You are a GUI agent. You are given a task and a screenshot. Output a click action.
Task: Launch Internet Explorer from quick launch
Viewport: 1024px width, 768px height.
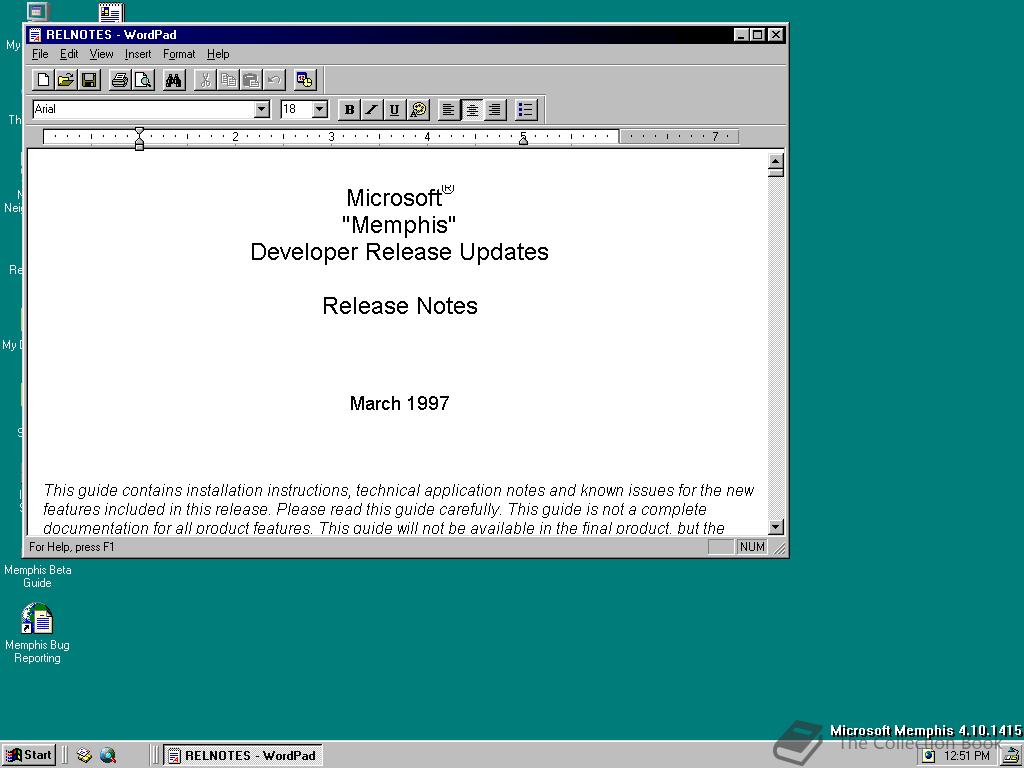pos(108,756)
